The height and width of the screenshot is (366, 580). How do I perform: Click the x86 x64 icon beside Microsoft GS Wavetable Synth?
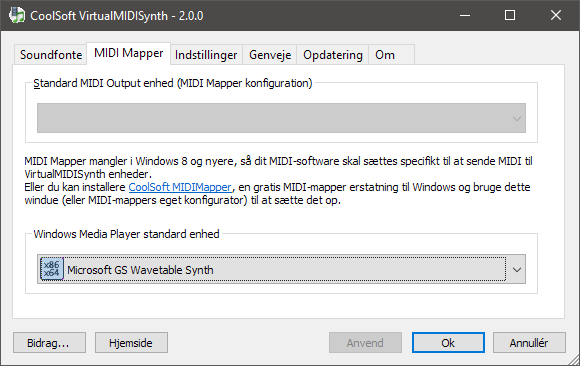point(51,269)
